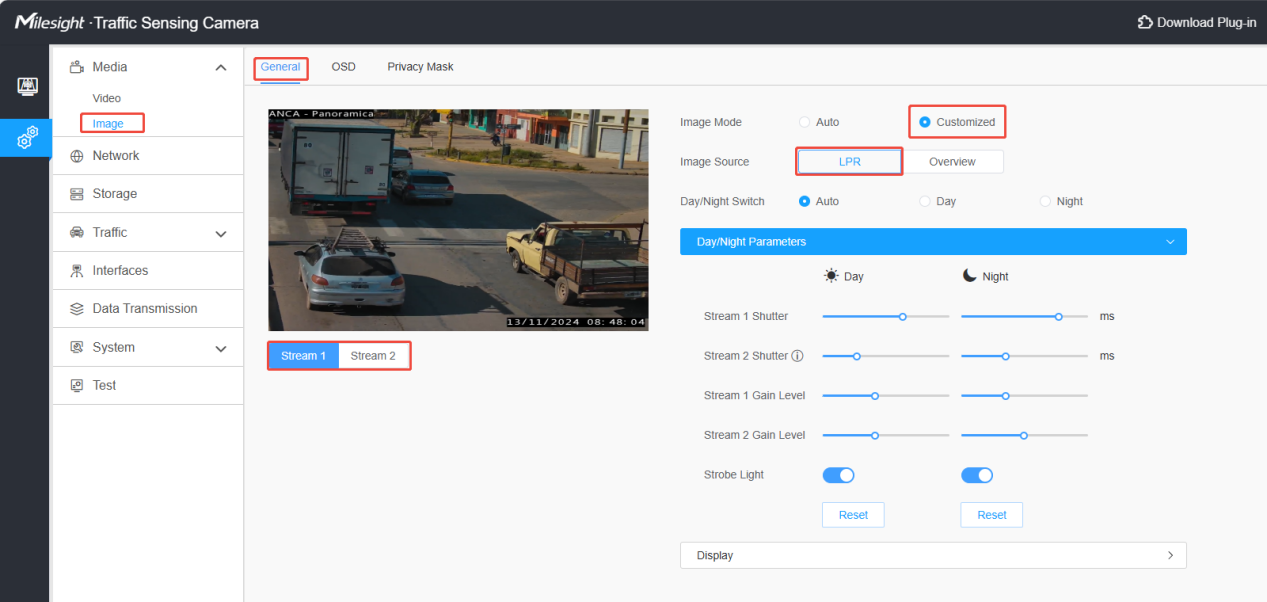Switch to the OSD tab
Image resolution: width=1267 pixels, height=602 pixels.
[x=343, y=67]
